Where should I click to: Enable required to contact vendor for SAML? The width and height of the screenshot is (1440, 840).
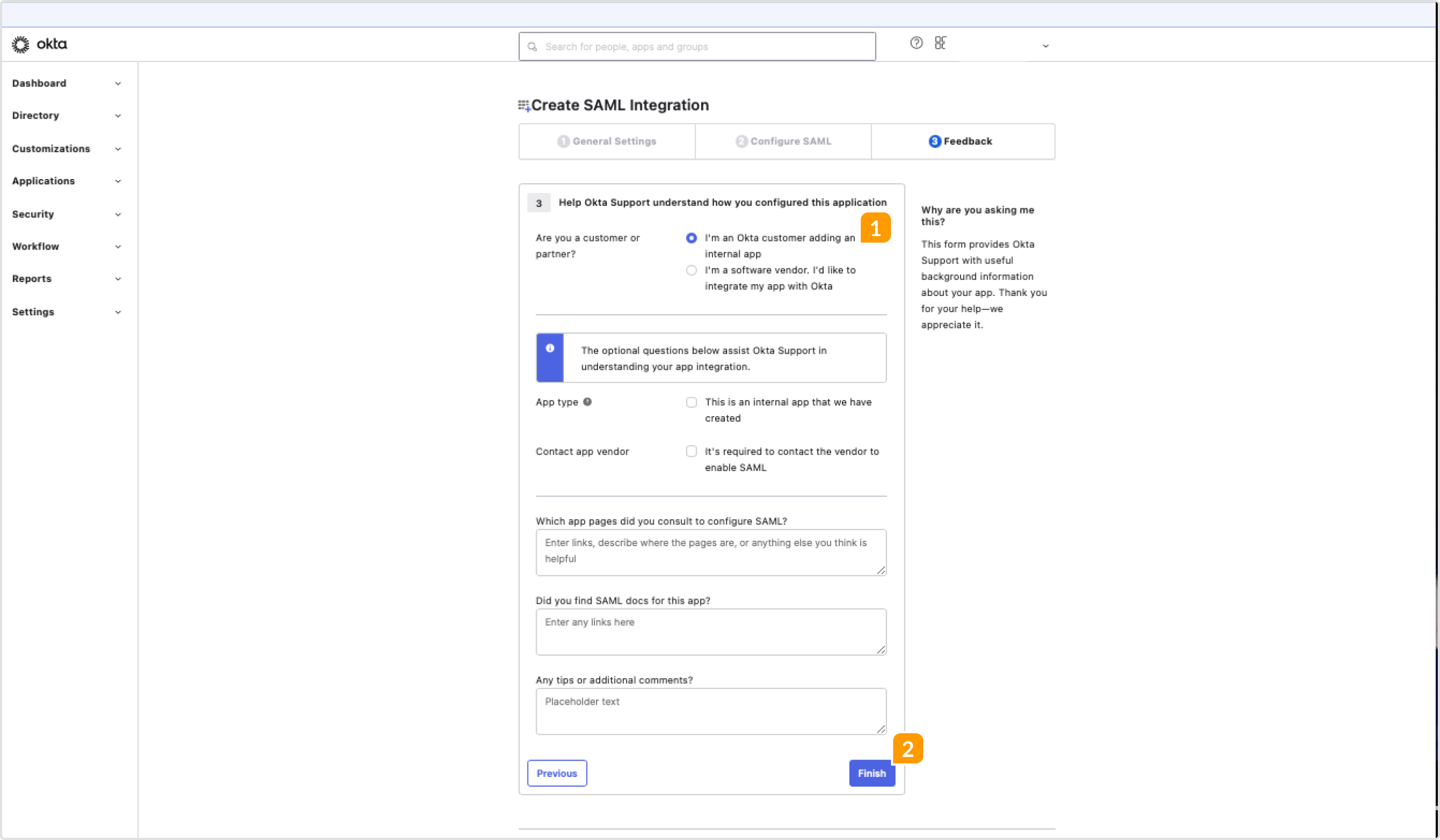click(691, 451)
